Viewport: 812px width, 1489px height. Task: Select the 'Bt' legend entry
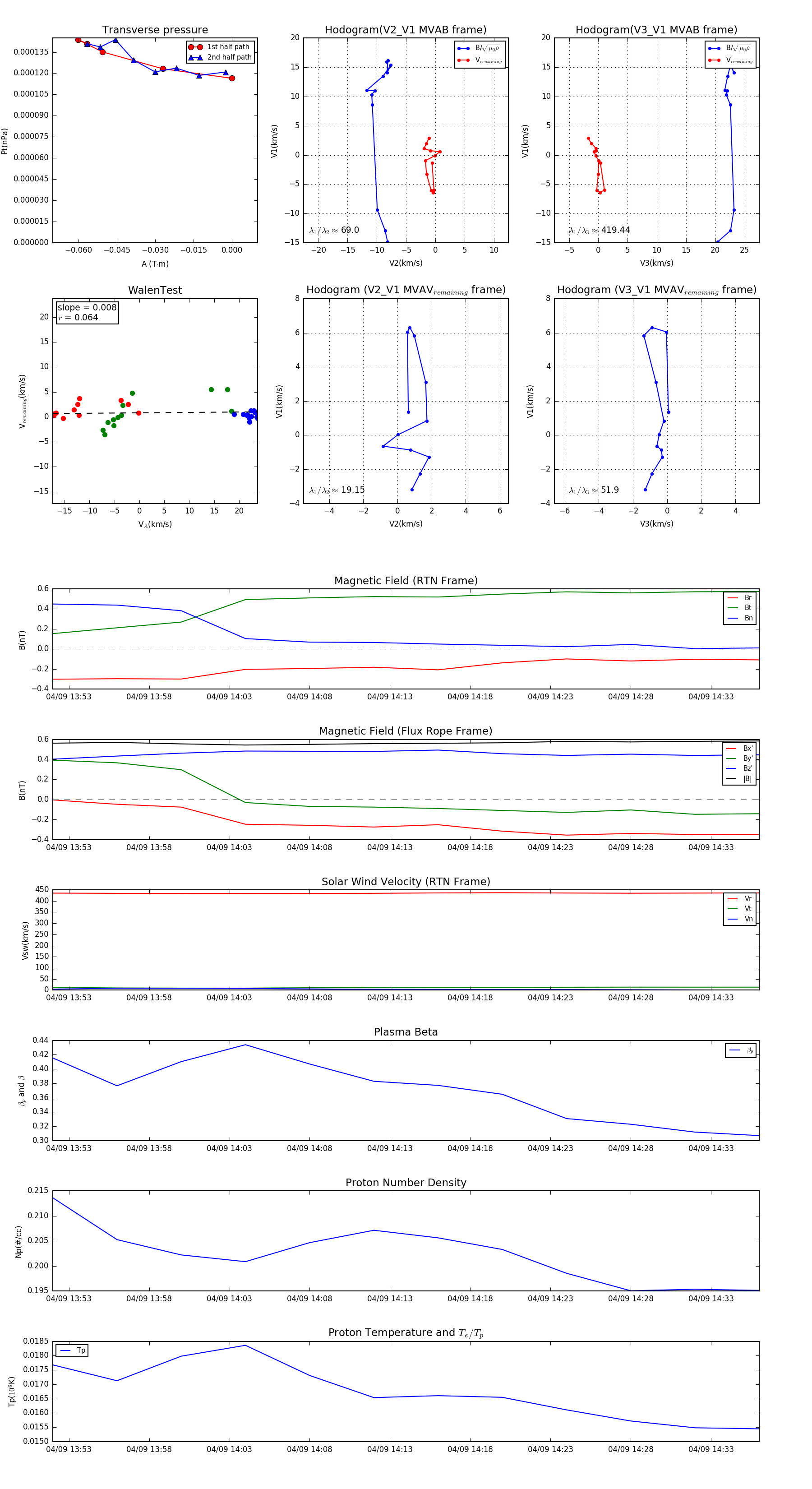coord(740,607)
